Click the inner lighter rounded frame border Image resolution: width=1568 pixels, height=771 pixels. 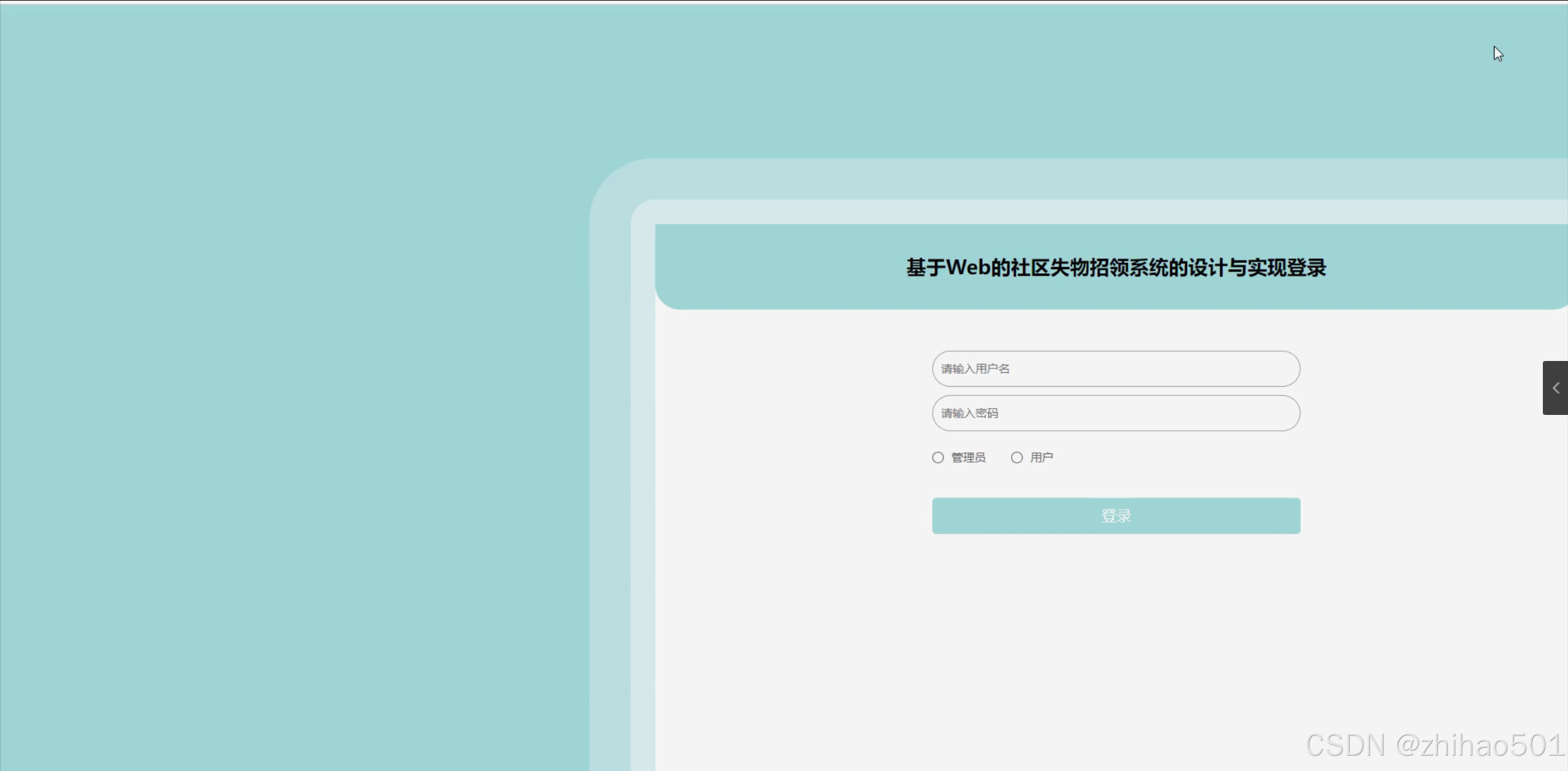[x=643, y=490]
